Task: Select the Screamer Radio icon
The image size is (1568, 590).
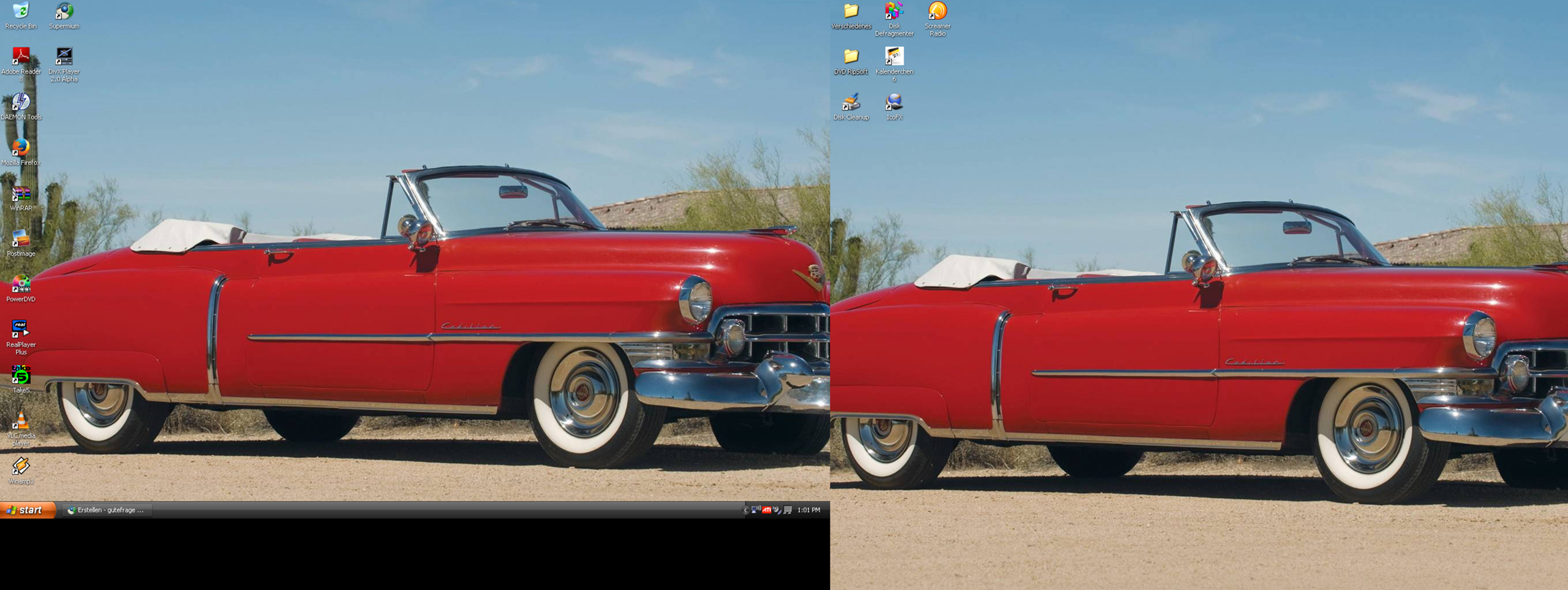Action: 938,19
